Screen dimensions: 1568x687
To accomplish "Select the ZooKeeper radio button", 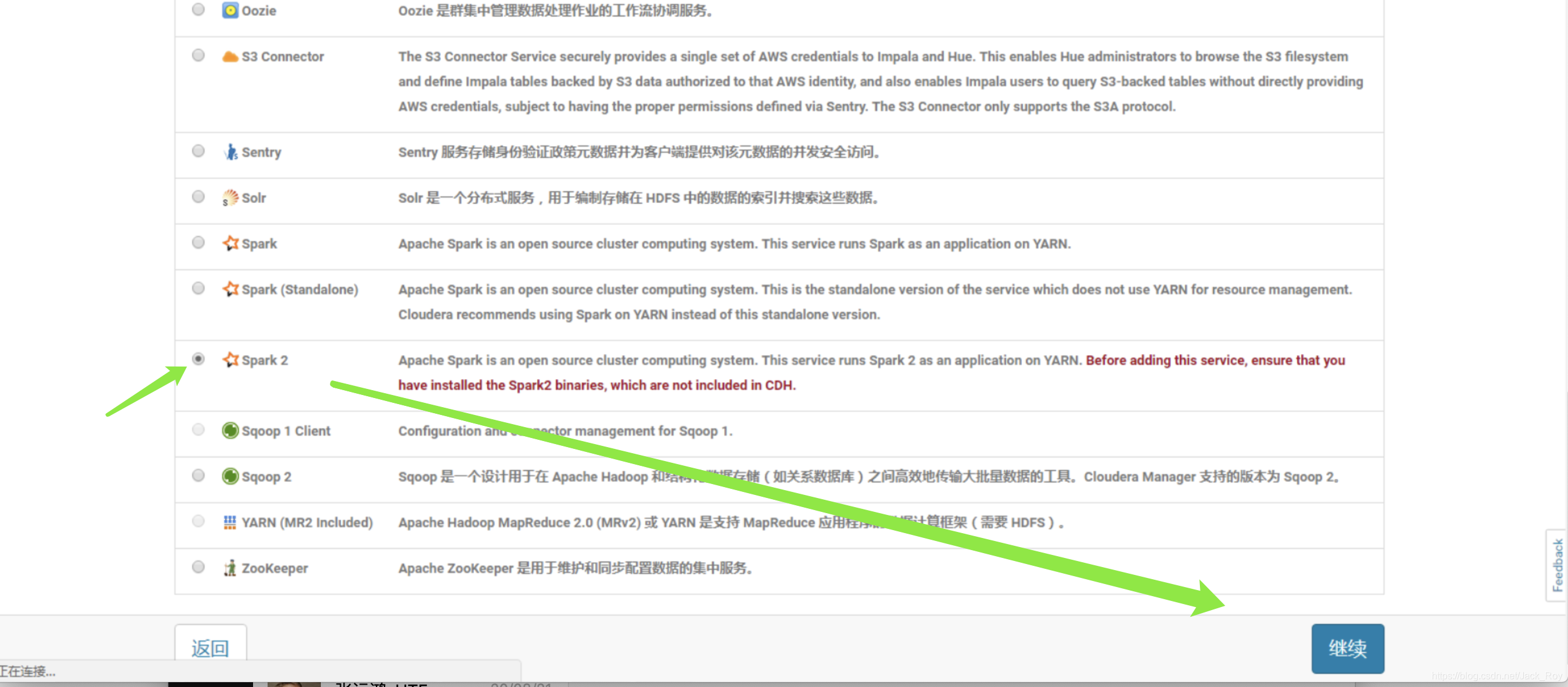I will [199, 567].
